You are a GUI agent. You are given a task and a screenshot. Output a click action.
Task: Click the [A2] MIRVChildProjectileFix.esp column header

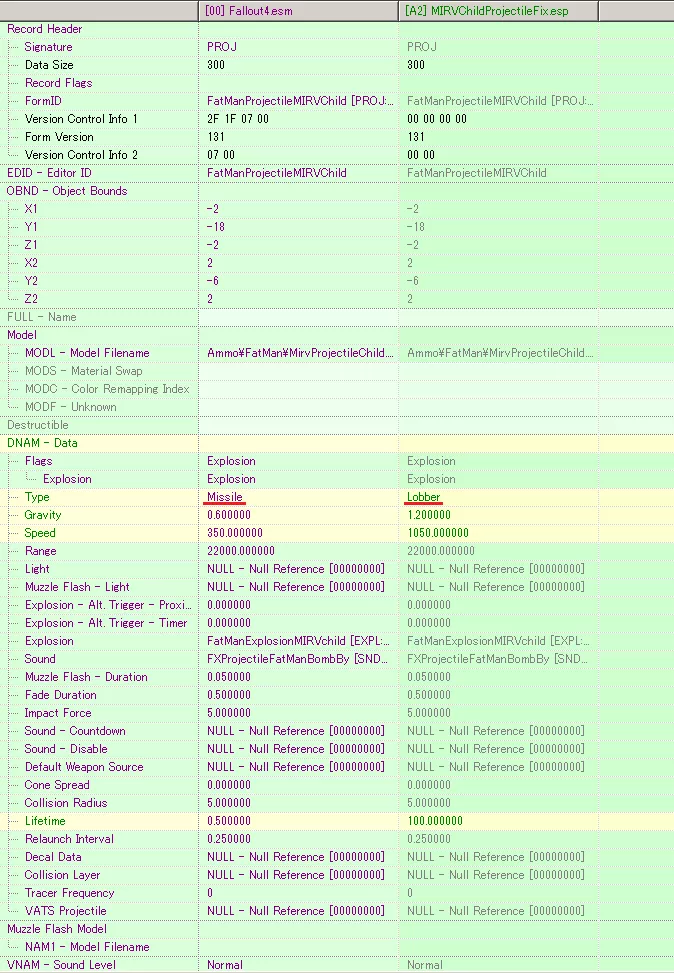(x=498, y=11)
